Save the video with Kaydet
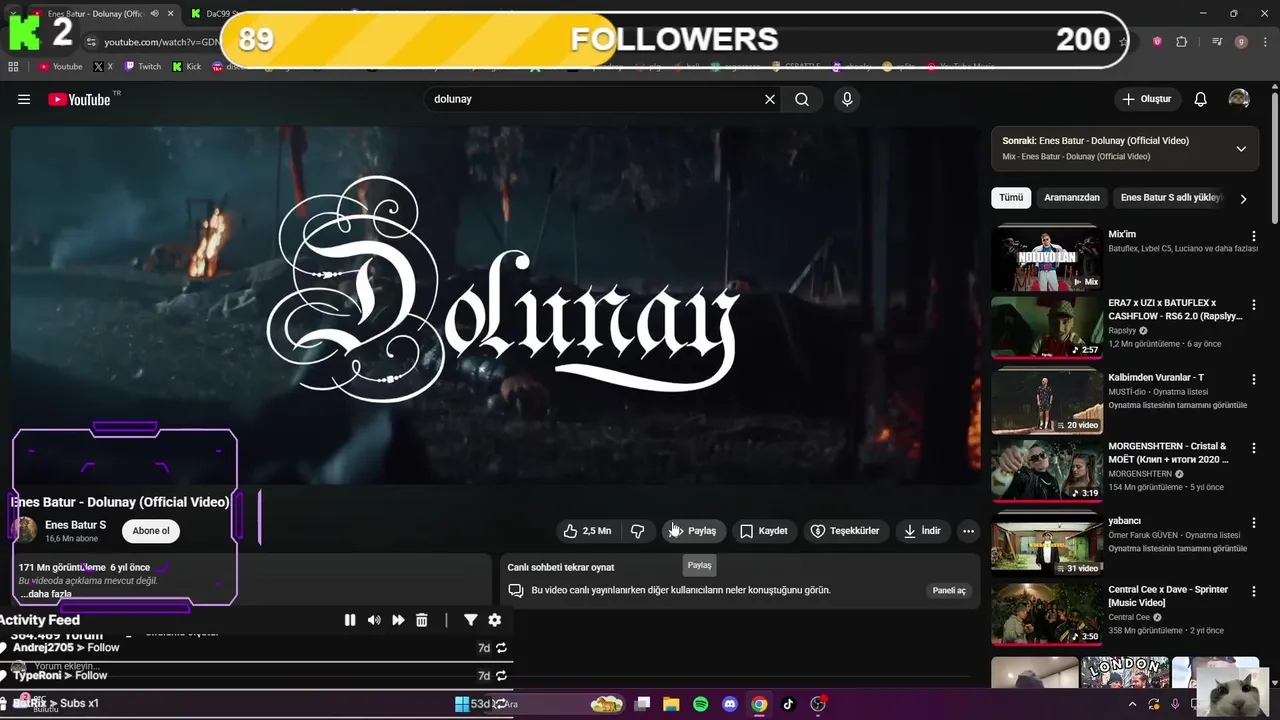 (x=763, y=531)
